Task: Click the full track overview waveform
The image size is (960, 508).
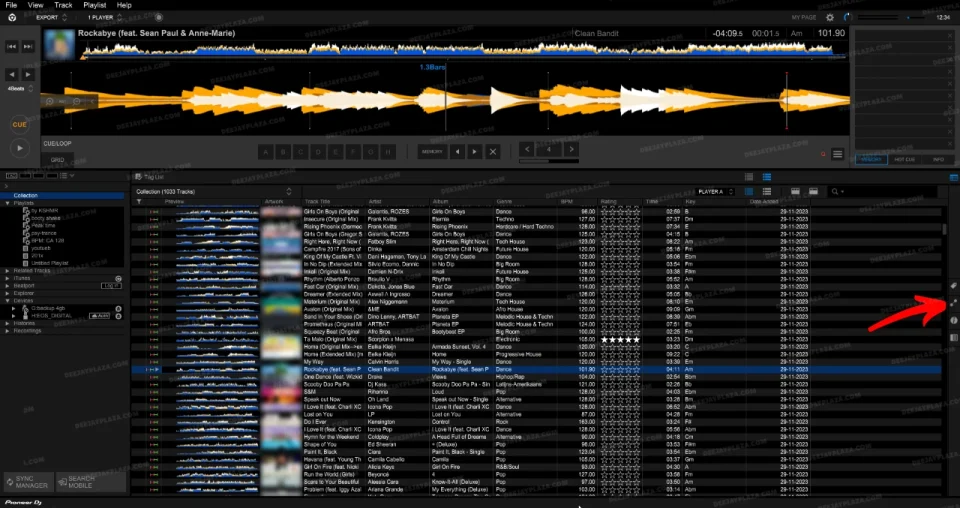Action: pos(463,50)
